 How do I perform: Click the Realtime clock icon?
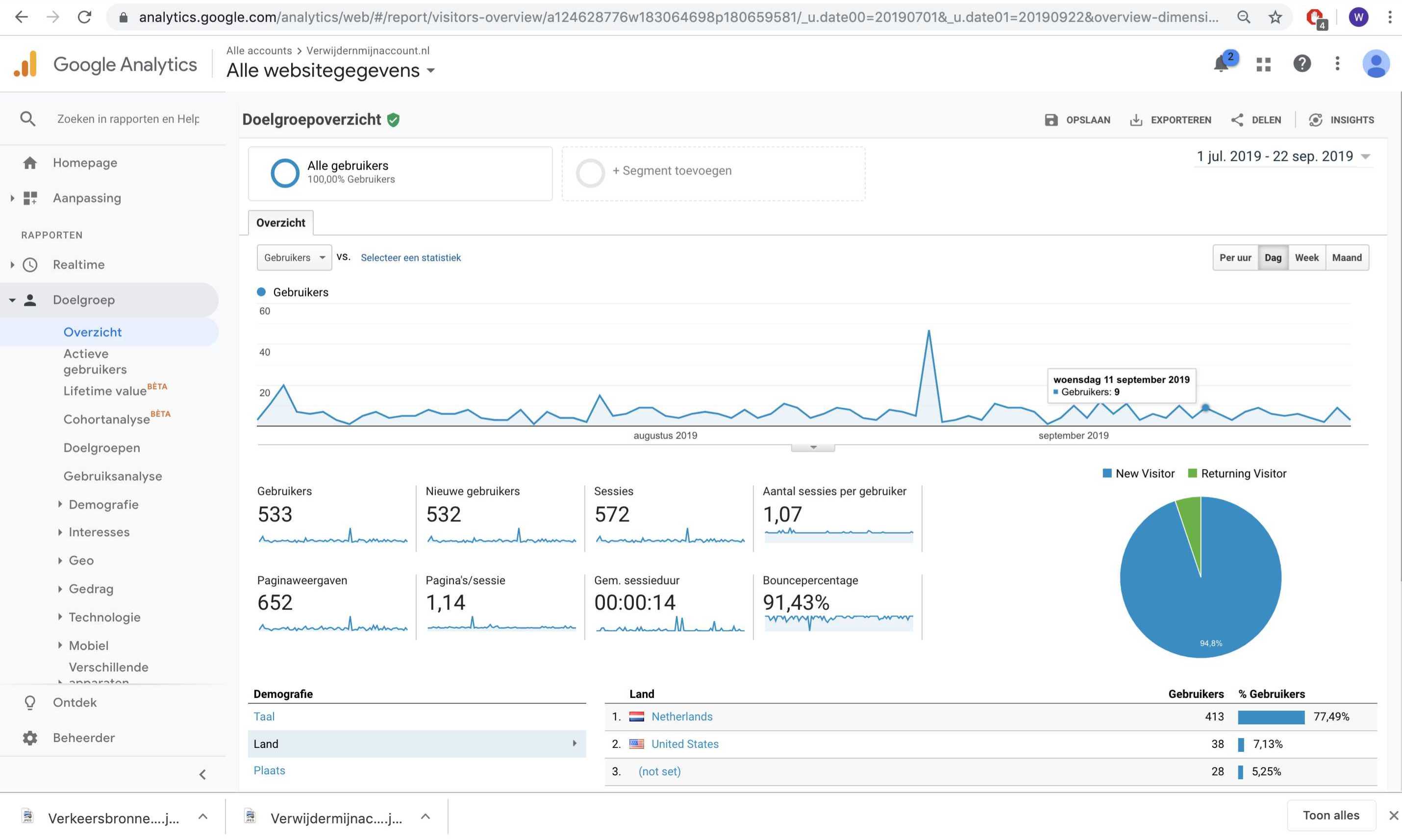click(x=30, y=265)
